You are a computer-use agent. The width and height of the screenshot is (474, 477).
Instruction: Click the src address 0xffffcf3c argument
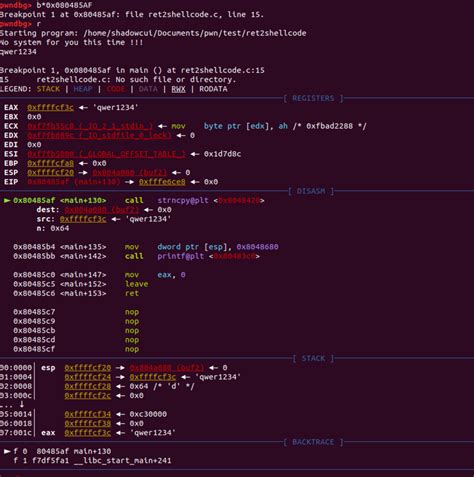pyautogui.click(x=83, y=219)
